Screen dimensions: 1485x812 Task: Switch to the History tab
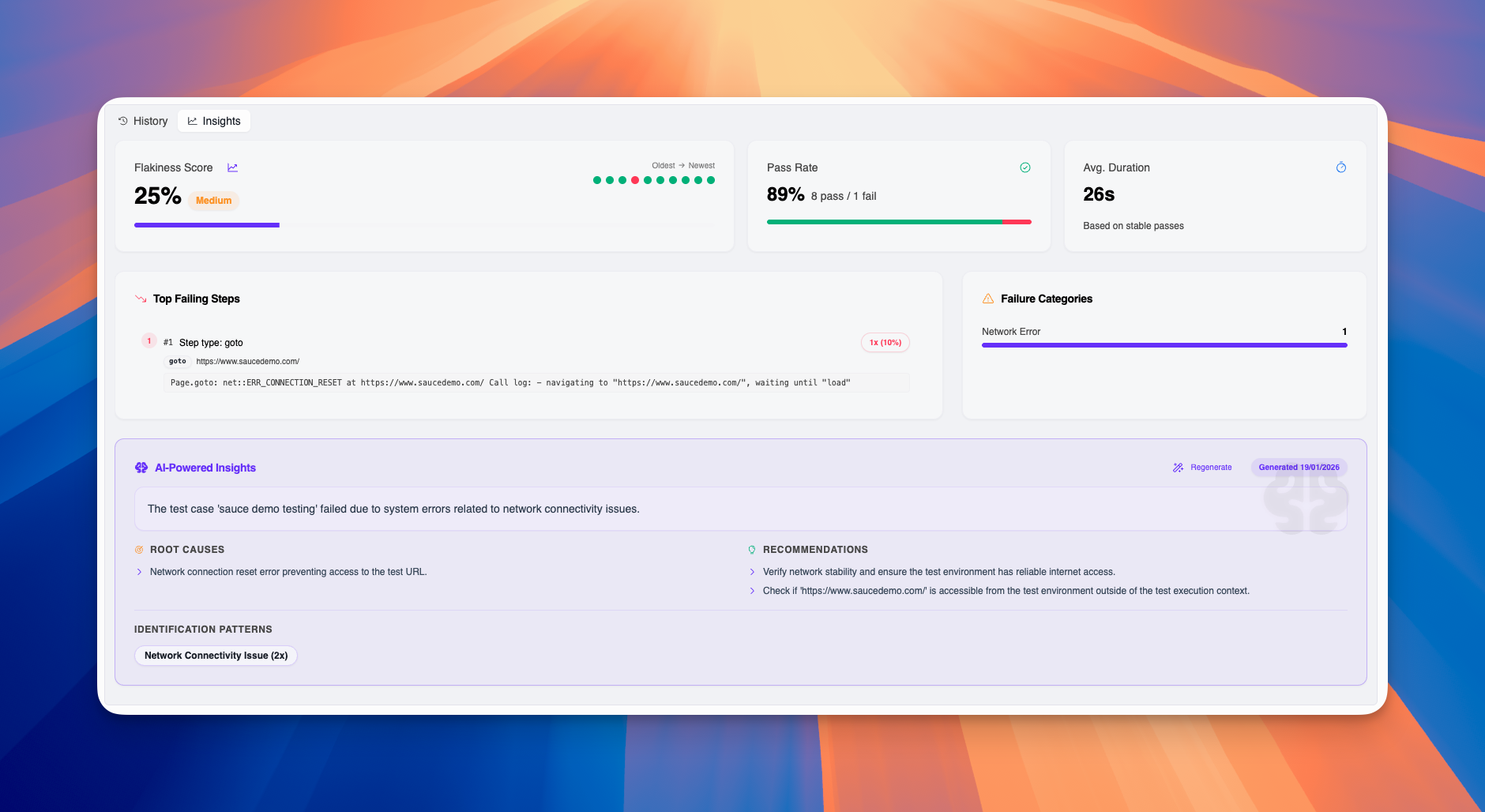pyautogui.click(x=143, y=120)
